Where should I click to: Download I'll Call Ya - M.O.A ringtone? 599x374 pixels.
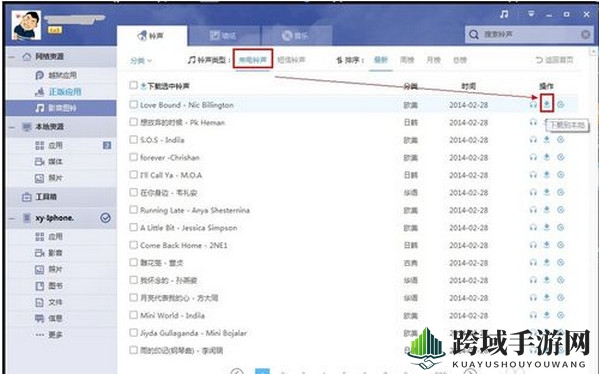pyautogui.click(x=547, y=175)
